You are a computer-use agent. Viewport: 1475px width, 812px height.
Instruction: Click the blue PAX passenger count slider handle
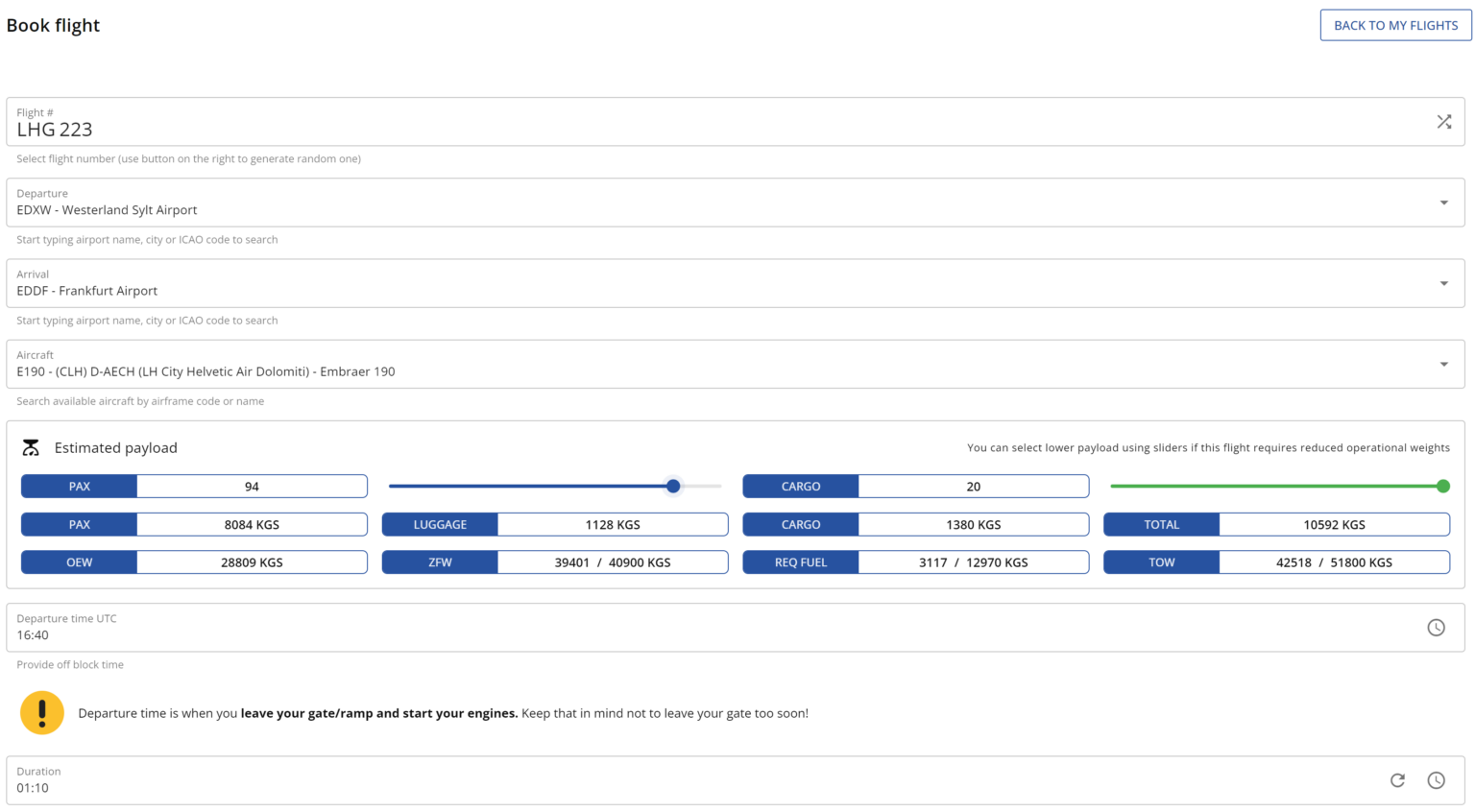672,486
